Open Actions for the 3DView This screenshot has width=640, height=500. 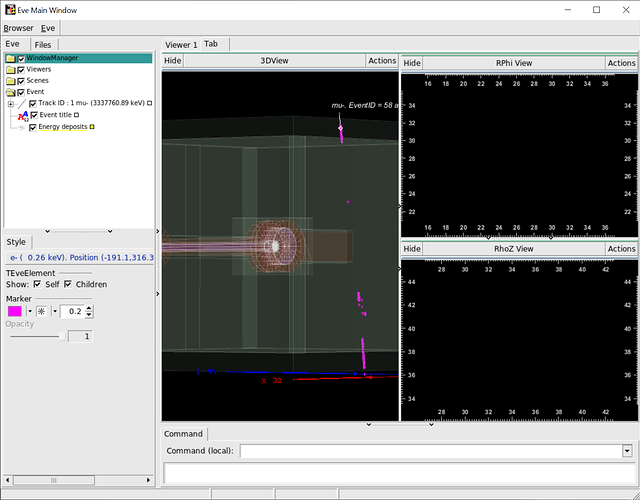tap(382, 60)
